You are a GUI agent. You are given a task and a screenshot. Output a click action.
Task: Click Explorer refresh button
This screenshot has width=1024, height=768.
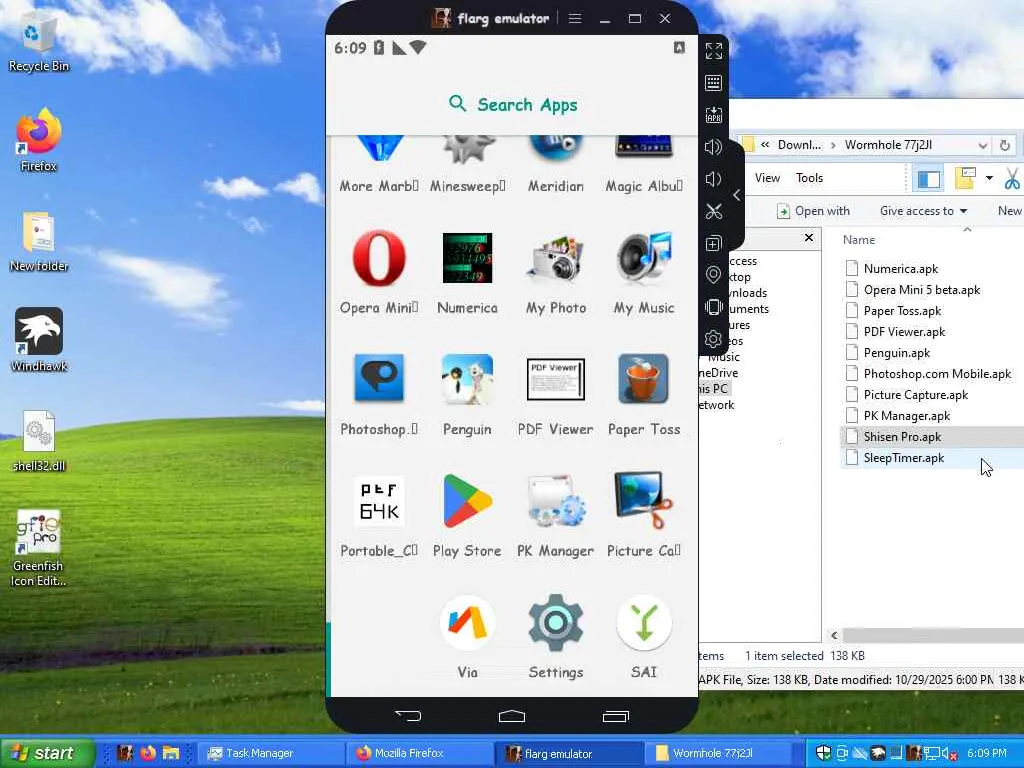tap(1005, 145)
